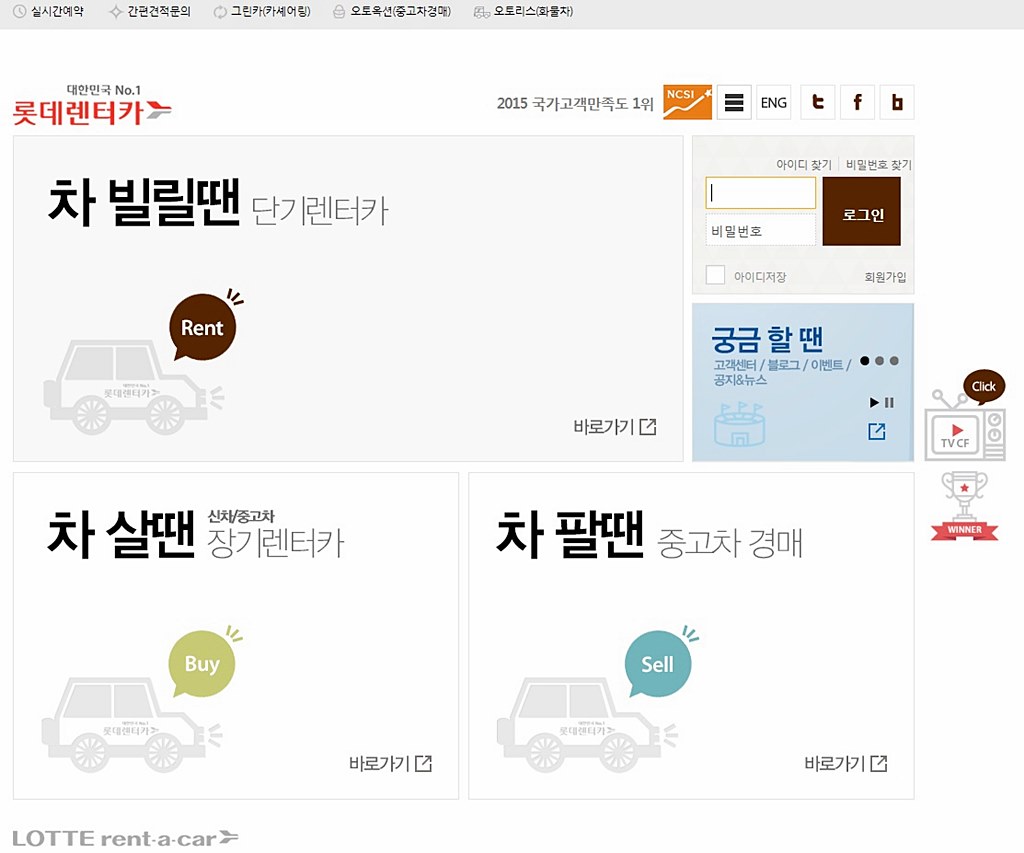Open 오토리스(화물차) in the top bar

pyautogui.click(x=524, y=11)
